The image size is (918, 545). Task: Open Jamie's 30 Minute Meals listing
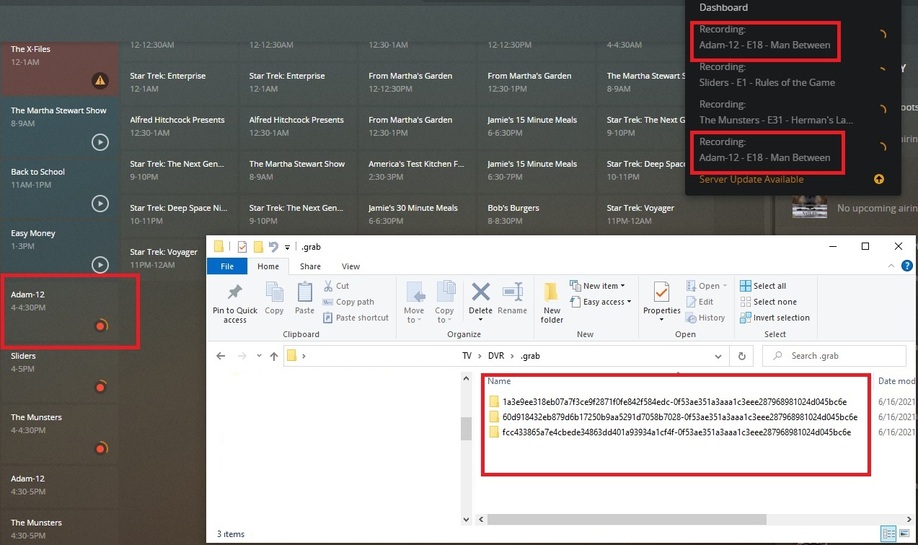coord(416,214)
